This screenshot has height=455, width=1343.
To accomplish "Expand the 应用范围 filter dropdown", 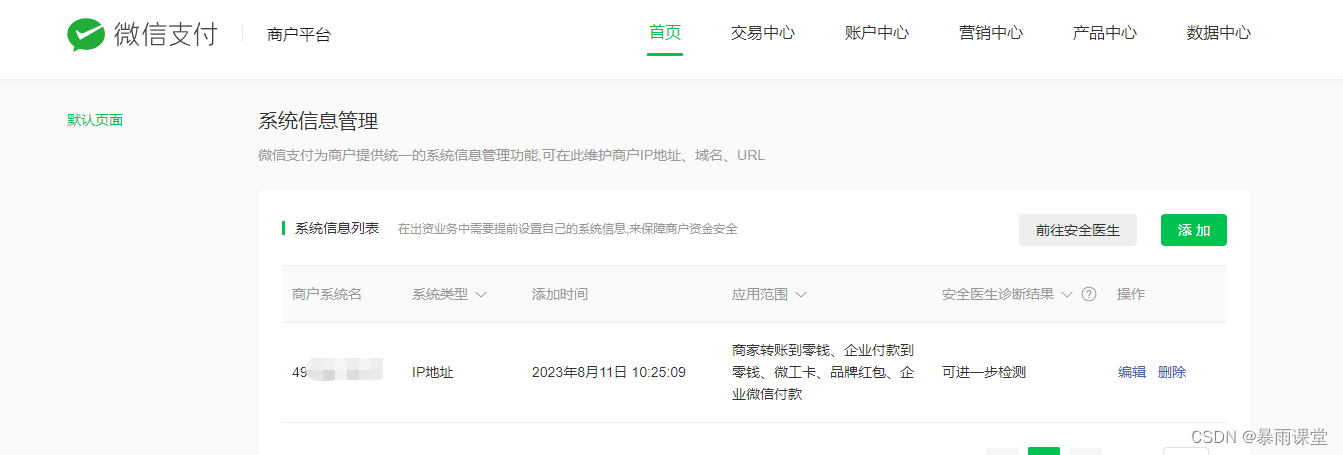I will tap(801, 294).
